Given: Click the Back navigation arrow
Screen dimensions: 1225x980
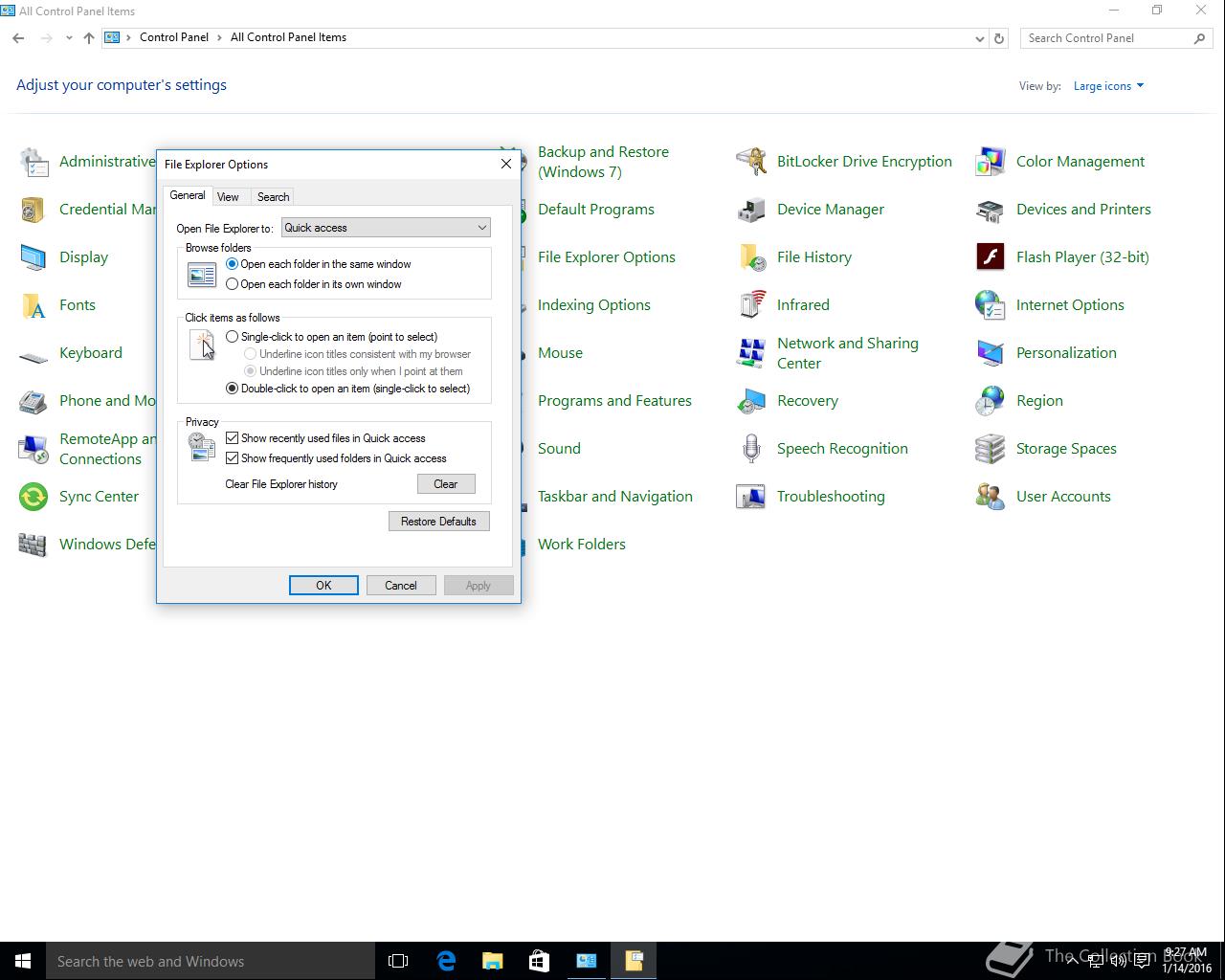Looking at the screenshot, I should (18, 38).
